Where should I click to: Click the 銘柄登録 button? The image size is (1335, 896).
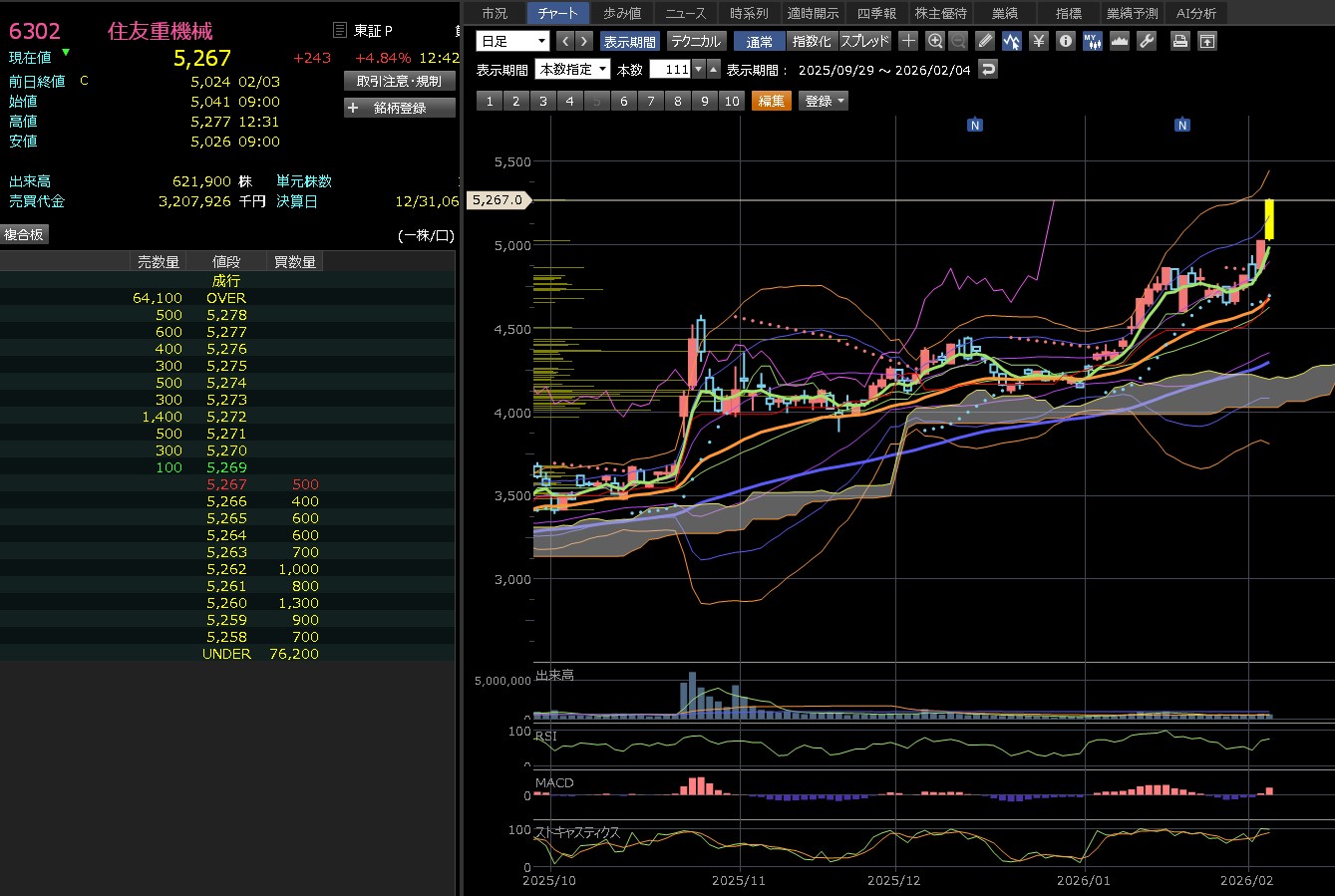(x=399, y=108)
